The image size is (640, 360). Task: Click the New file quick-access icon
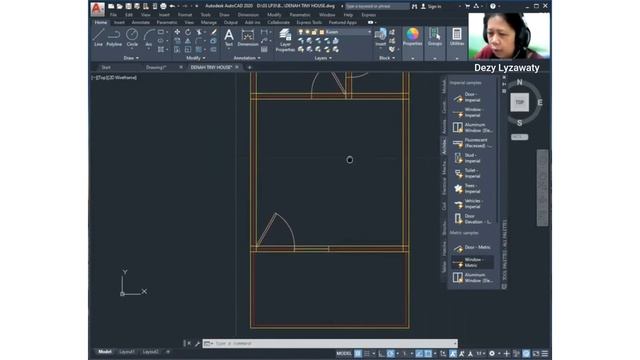(111, 6)
